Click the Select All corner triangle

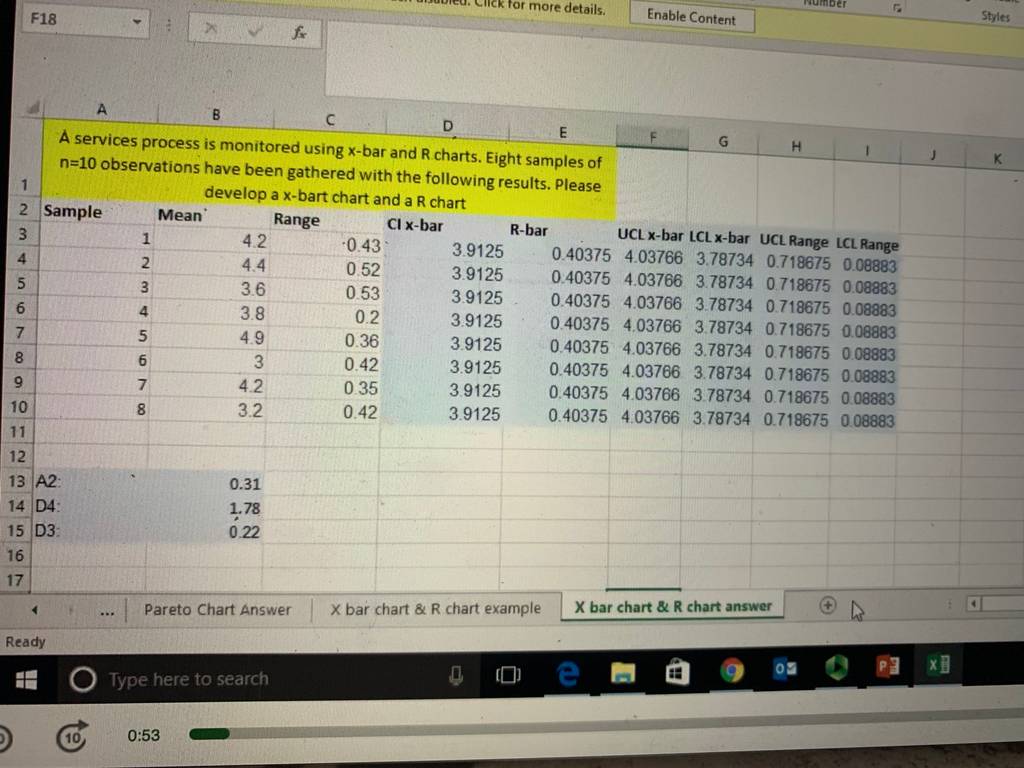pos(34,106)
